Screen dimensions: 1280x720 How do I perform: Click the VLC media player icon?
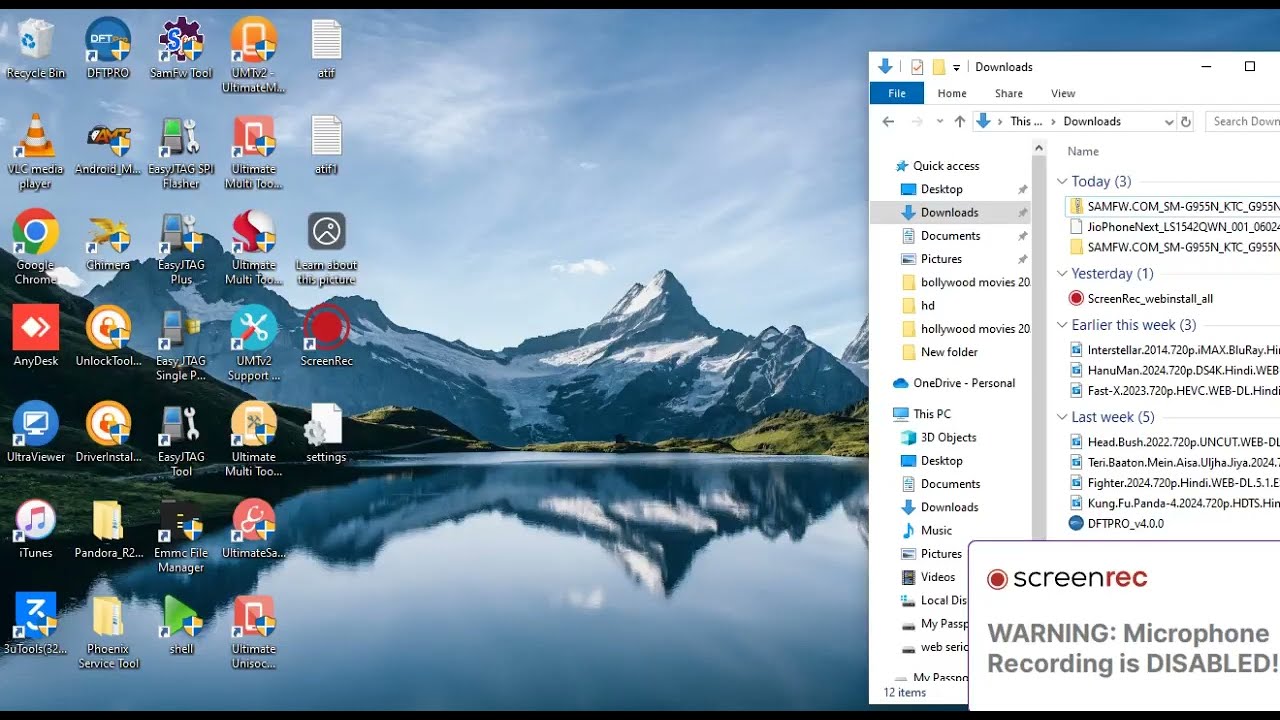[x=35, y=138]
